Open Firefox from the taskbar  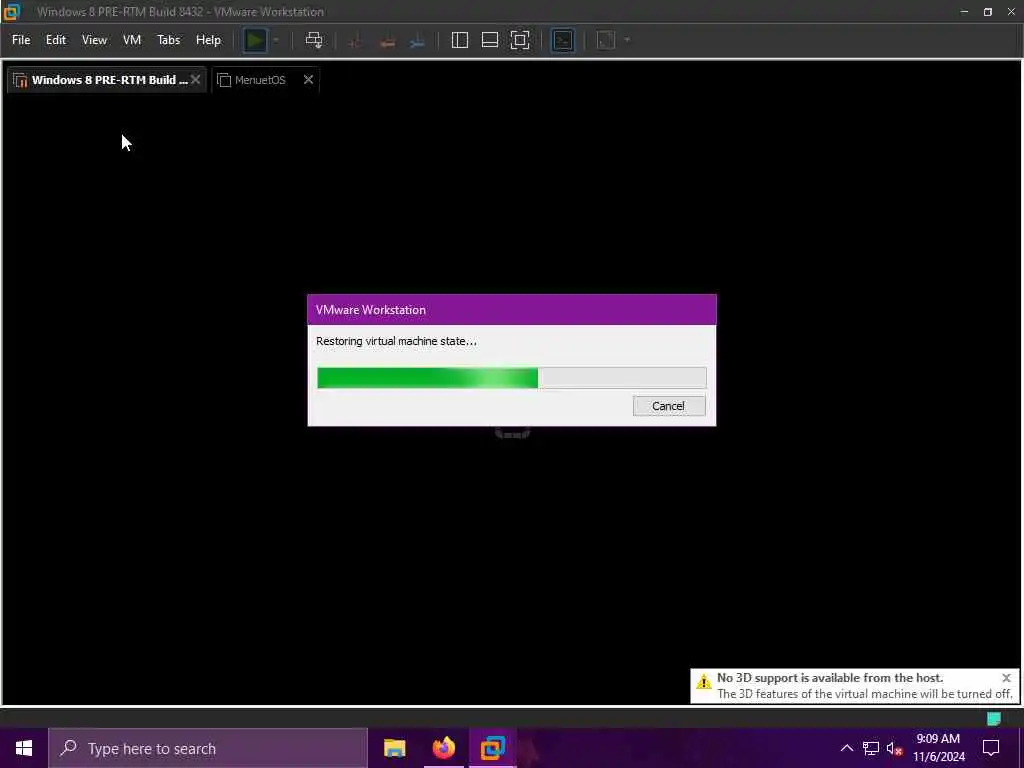point(443,748)
